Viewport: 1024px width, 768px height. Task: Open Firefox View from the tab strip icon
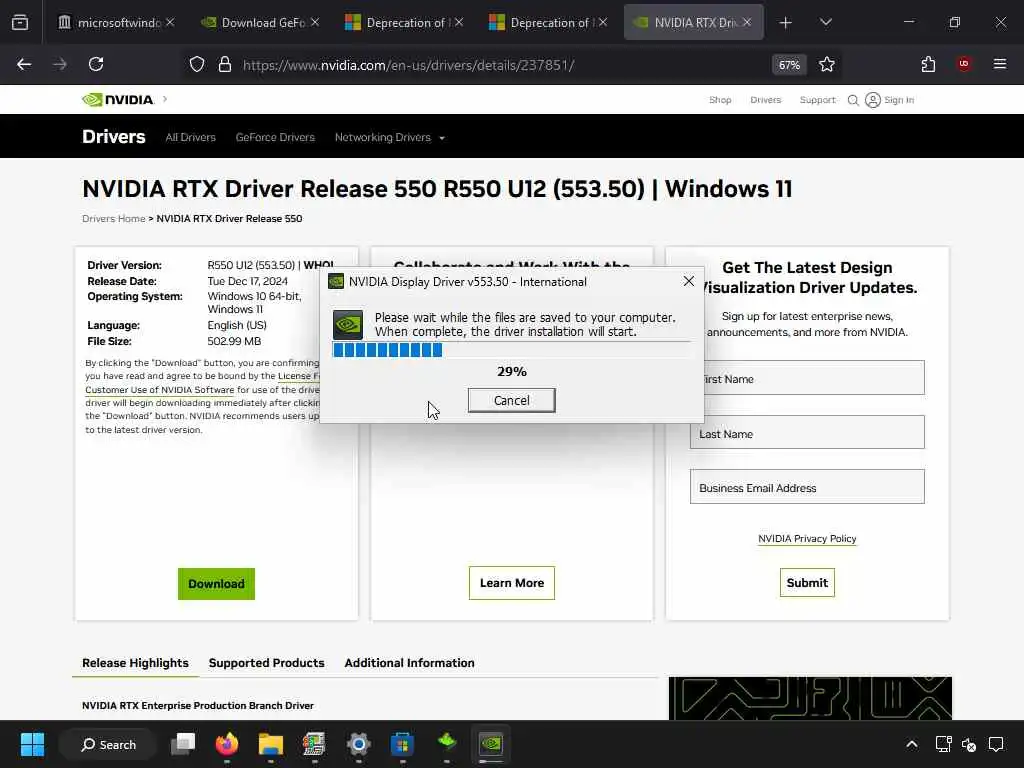coord(20,22)
